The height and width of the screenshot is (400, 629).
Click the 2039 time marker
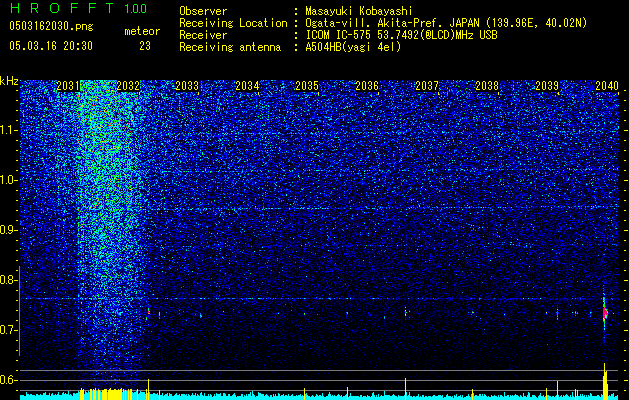click(547, 86)
